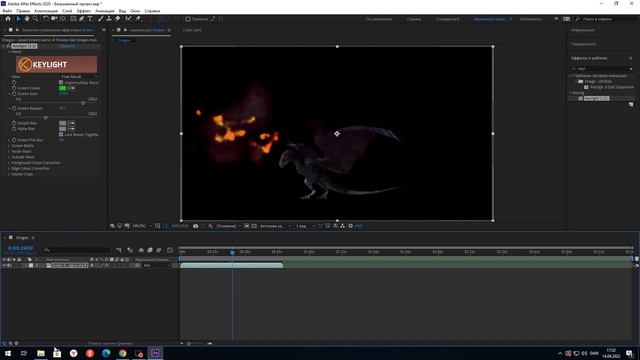This screenshot has height=360, width=640.
Task: Toggle Screen Balance stopwatch
Action: point(14,108)
